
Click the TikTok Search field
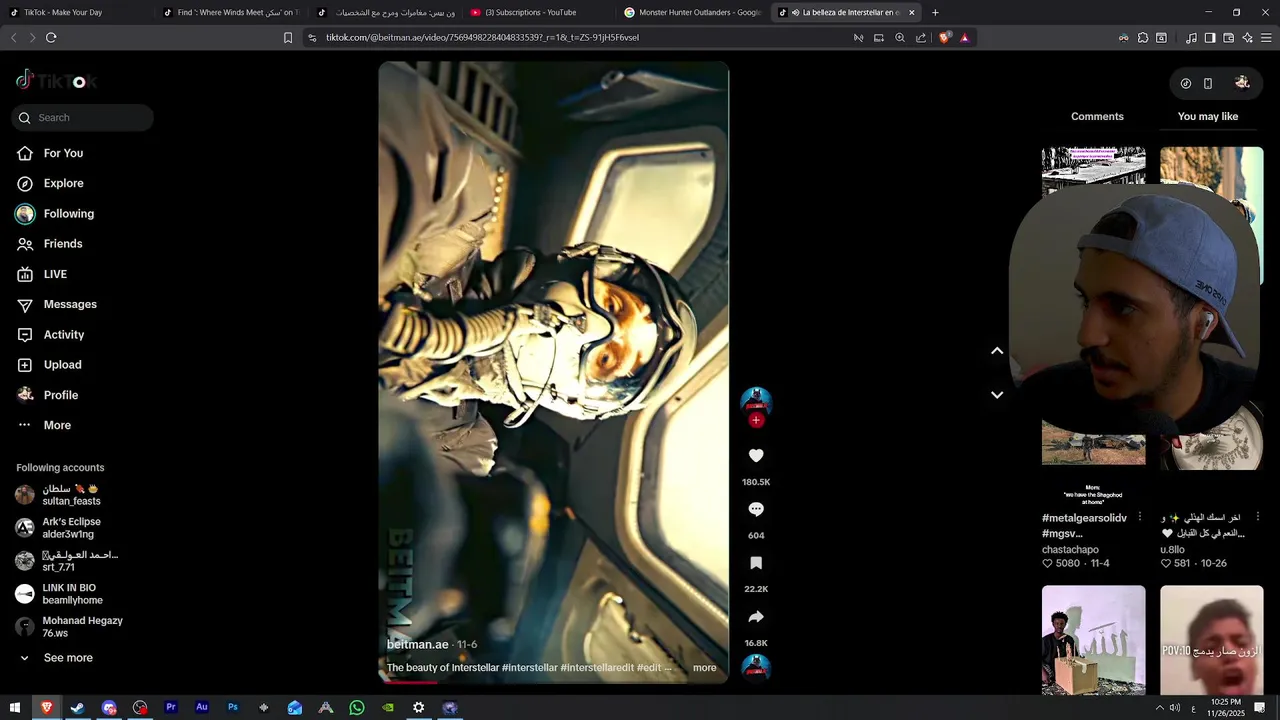click(82, 118)
